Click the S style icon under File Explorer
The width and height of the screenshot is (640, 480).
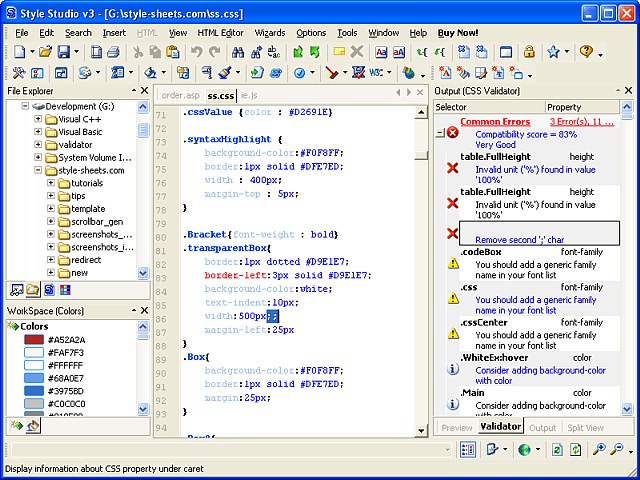[x=49, y=290]
